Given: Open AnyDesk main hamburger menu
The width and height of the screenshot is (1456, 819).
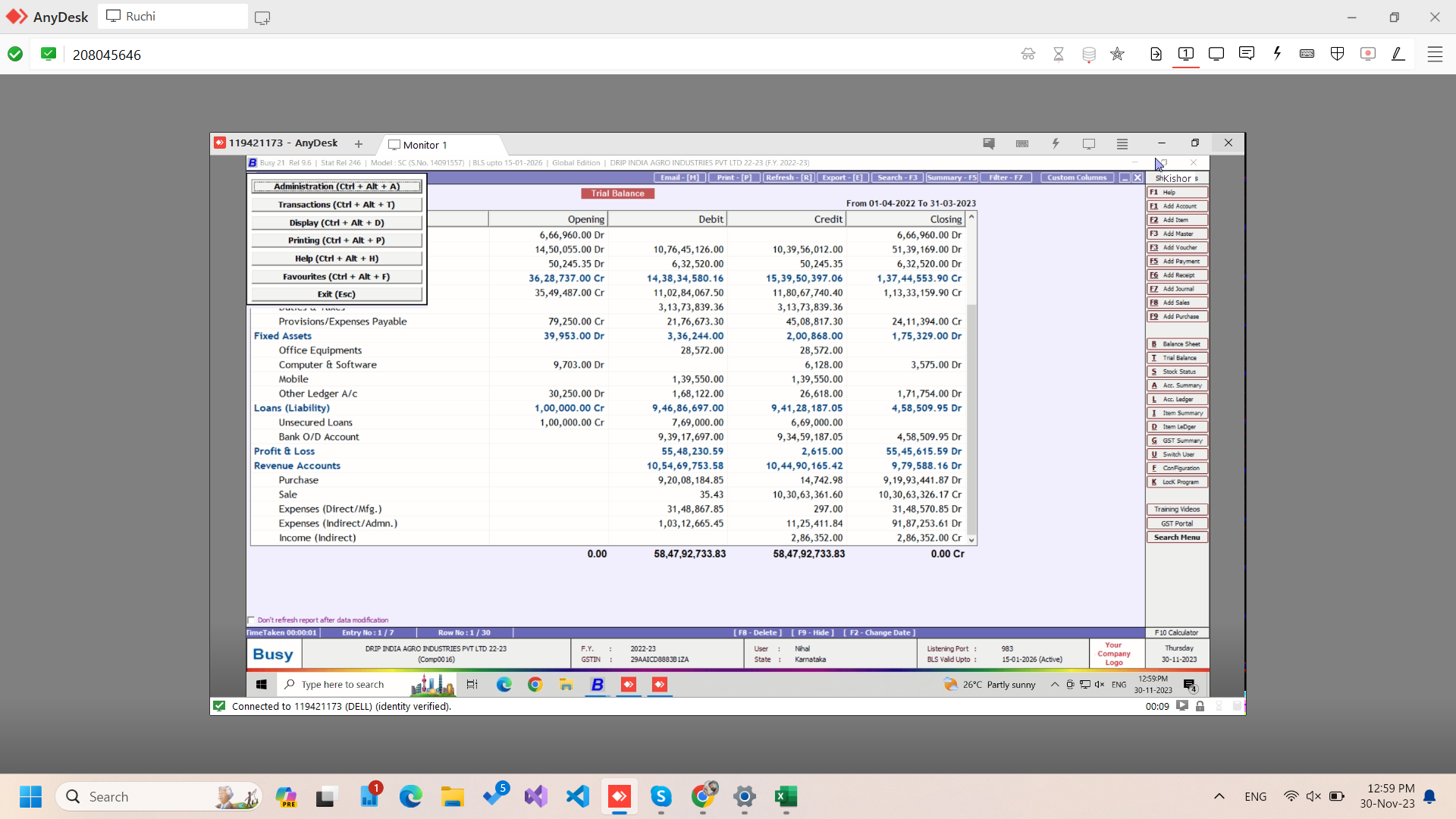Looking at the screenshot, I should point(1435,54).
